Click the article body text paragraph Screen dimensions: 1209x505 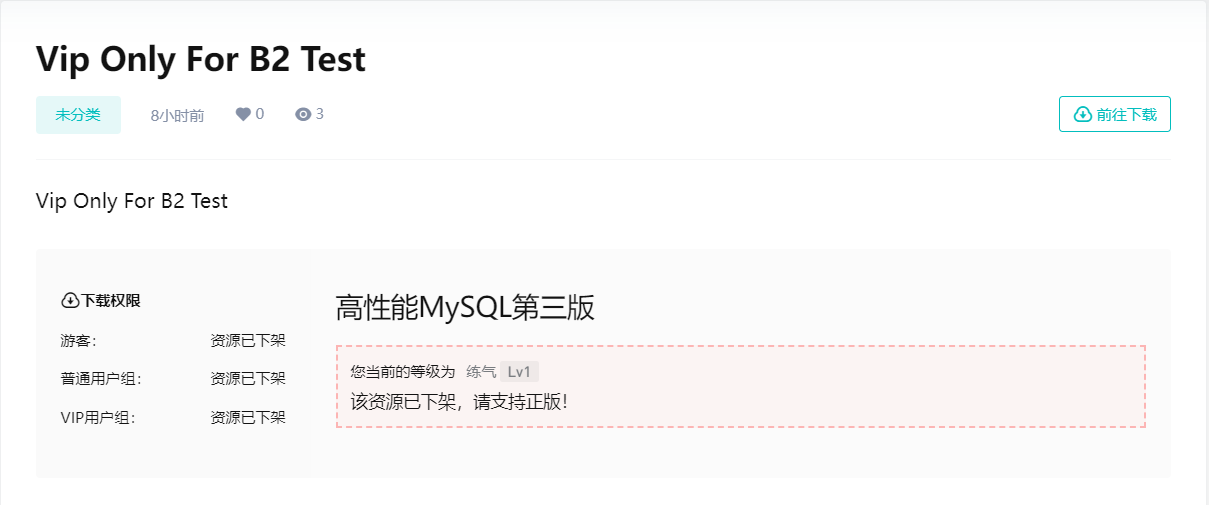pos(132,201)
